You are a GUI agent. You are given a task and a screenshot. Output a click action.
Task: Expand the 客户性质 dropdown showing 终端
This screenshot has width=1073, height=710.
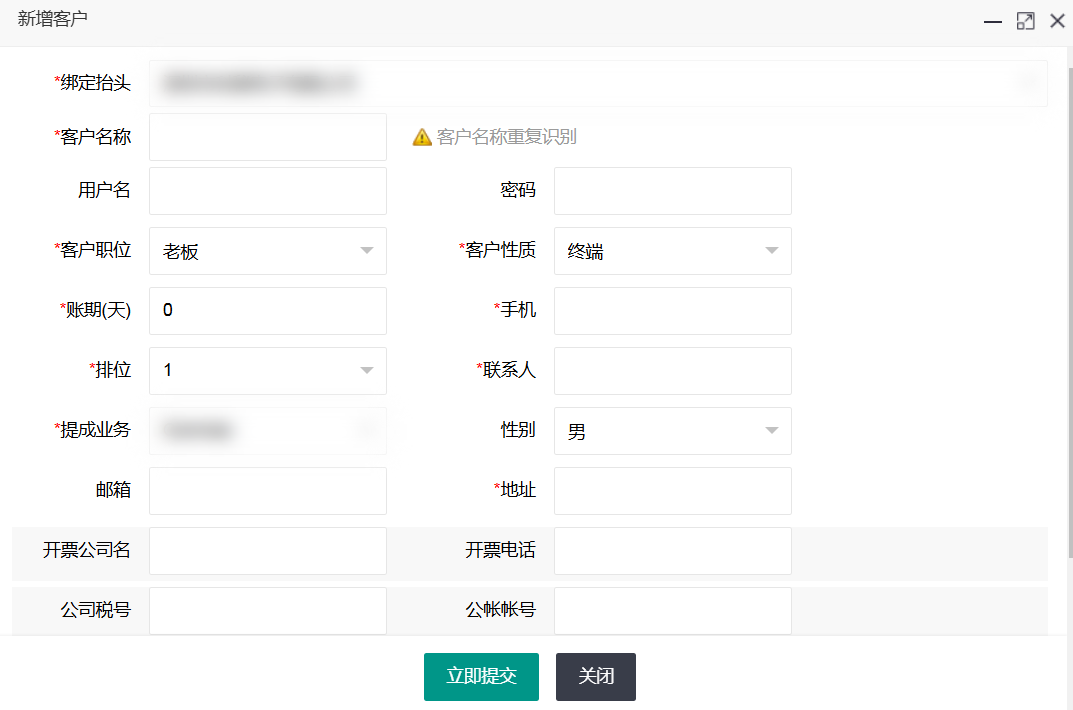click(x=672, y=251)
